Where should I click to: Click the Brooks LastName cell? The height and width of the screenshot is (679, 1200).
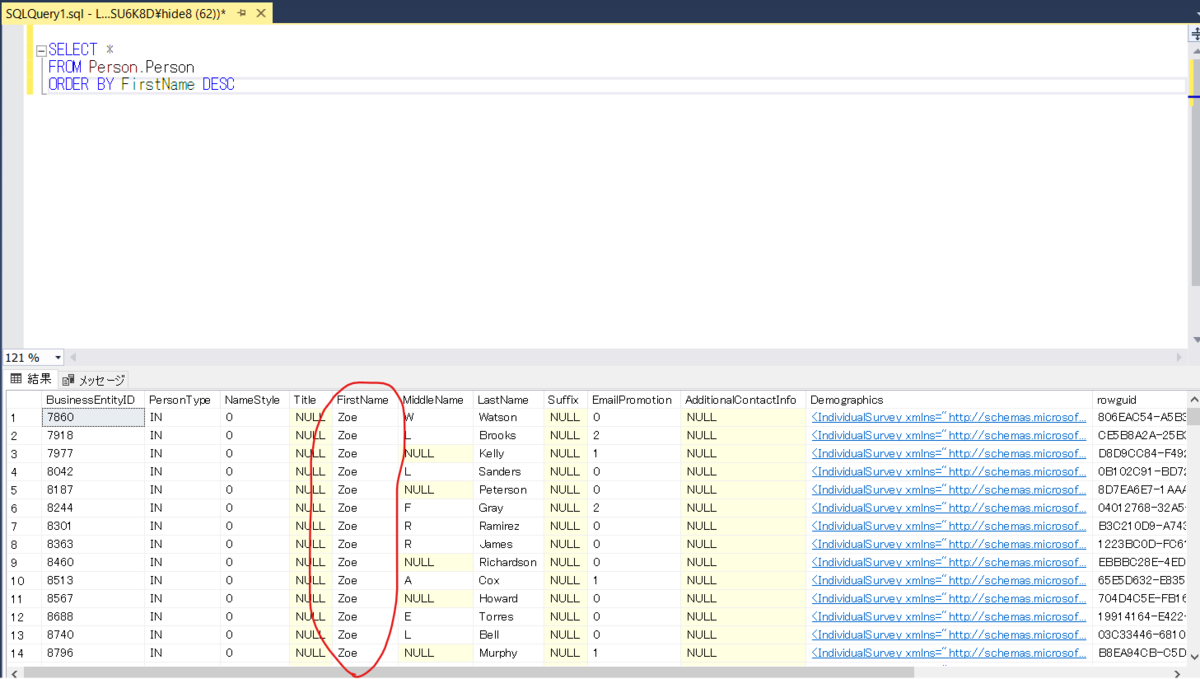click(509, 435)
